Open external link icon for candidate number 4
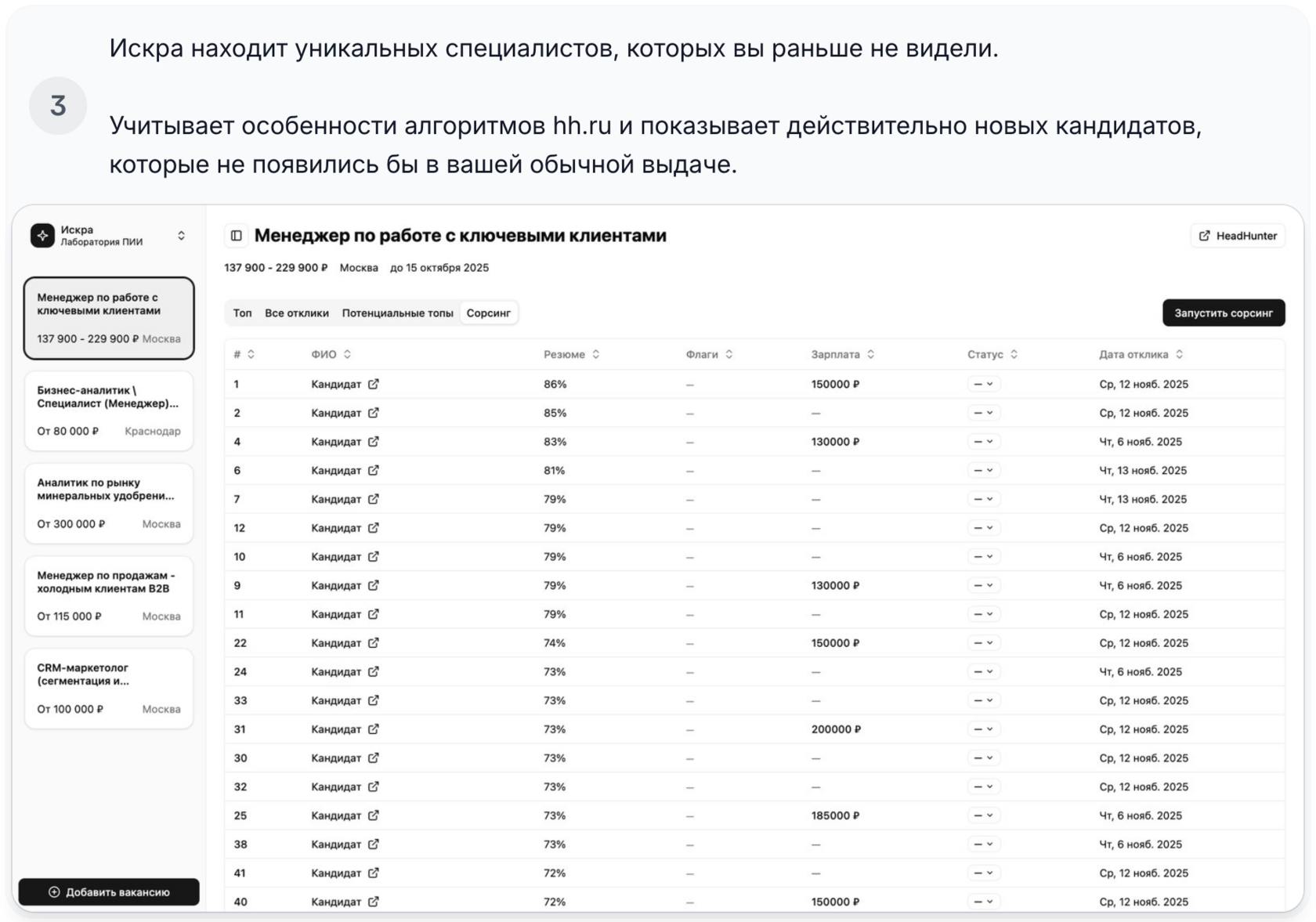This screenshot has width=1316, height=922. tap(374, 442)
